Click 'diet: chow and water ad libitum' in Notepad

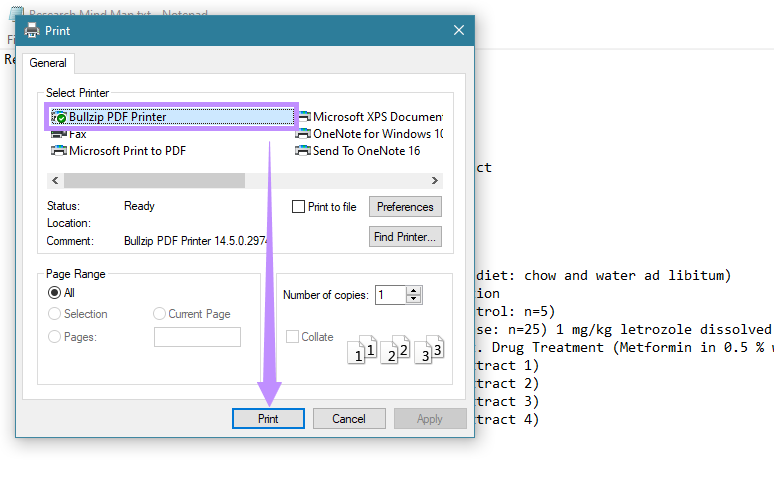[603, 276]
